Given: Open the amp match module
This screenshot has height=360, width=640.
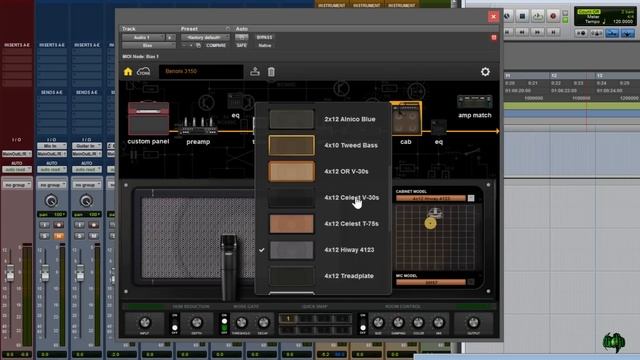Looking at the screenshot, I should (474, 102).
